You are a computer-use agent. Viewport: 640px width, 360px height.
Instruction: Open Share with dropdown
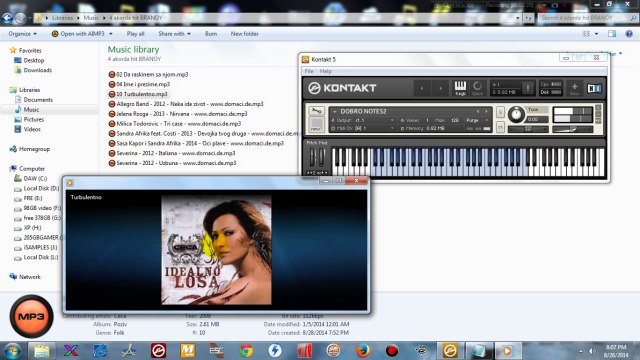(x=174, y=34)
